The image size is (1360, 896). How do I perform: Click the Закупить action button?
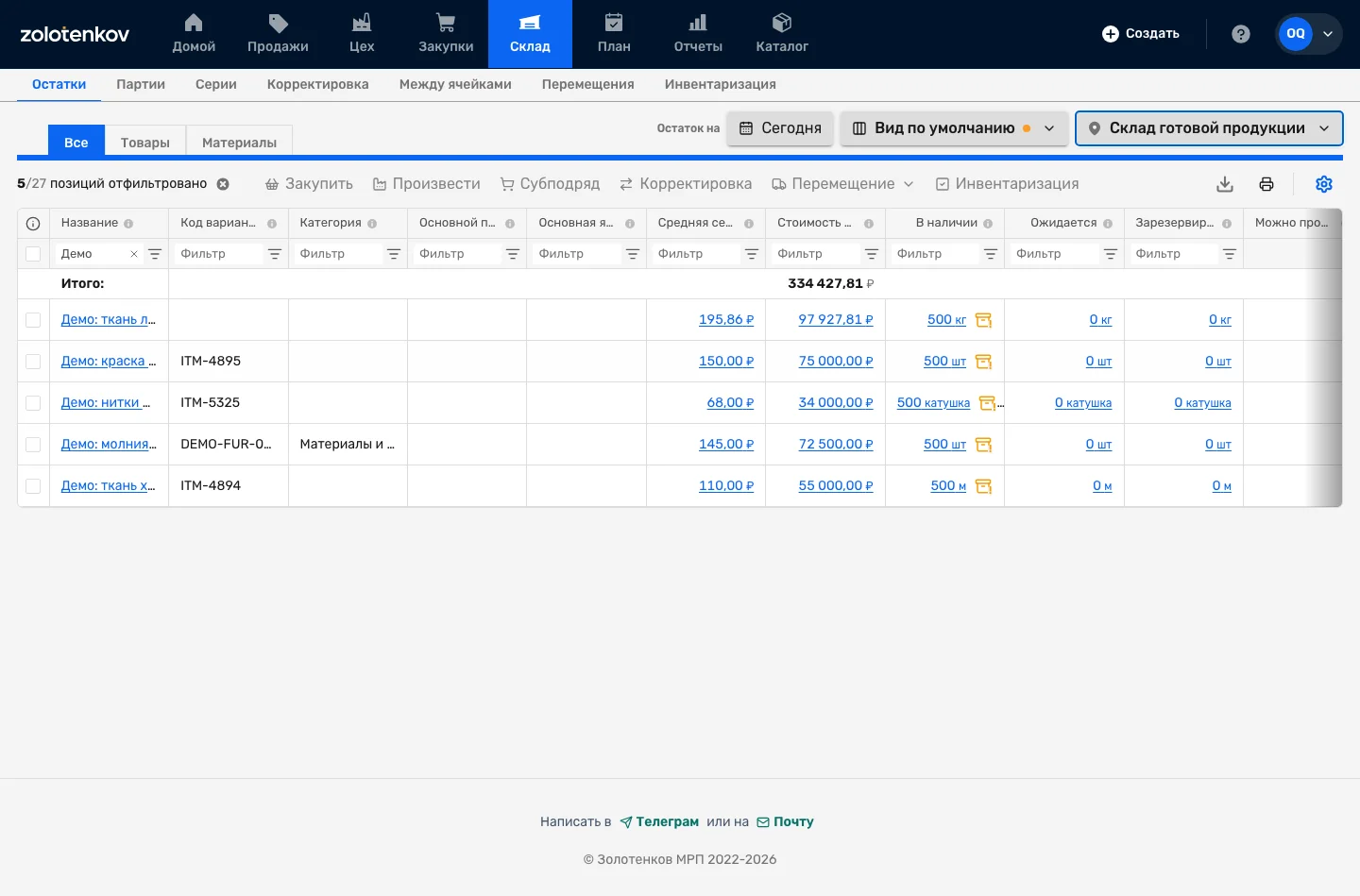[309, 184]
